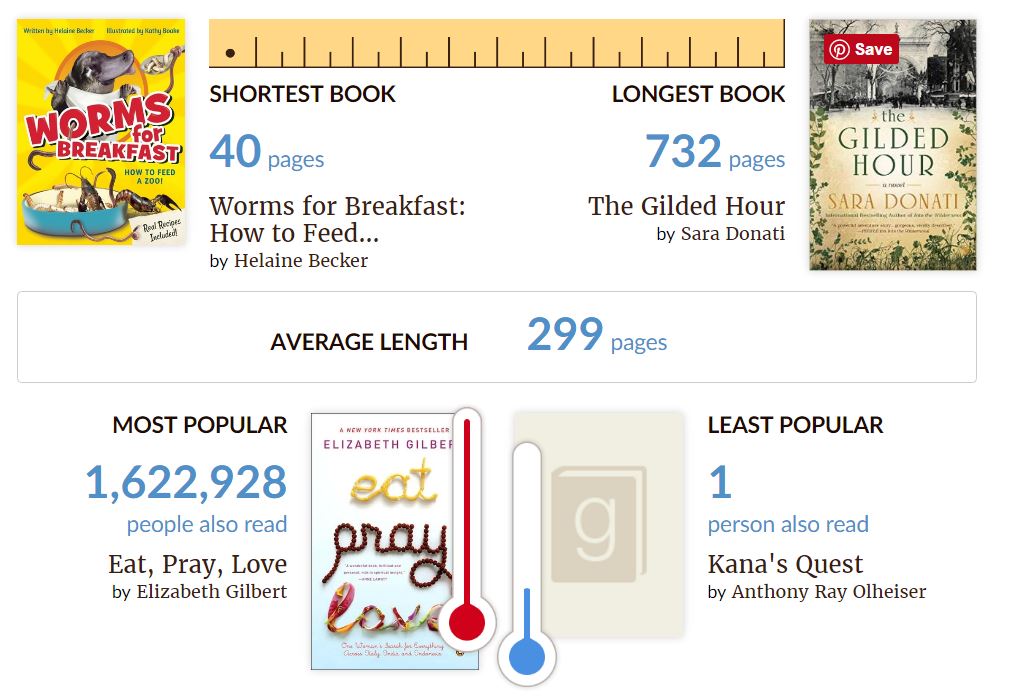Image resolution: width=1012 pixels, height=696 pixels.
Task: Open the Eat, Pray, Love title link
Action: click(x=197, y=564)
